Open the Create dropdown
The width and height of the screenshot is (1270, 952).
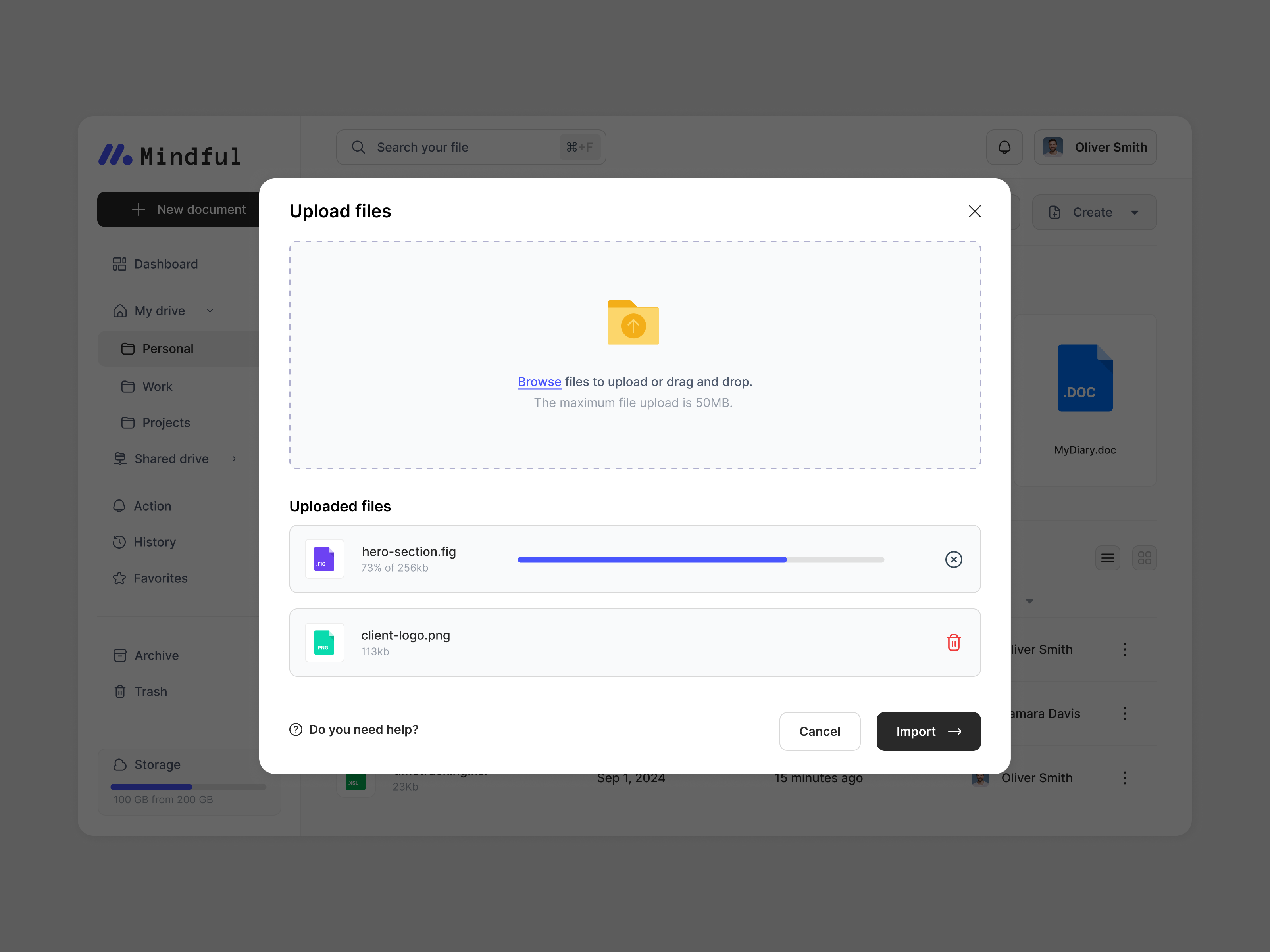point(1094,212)
